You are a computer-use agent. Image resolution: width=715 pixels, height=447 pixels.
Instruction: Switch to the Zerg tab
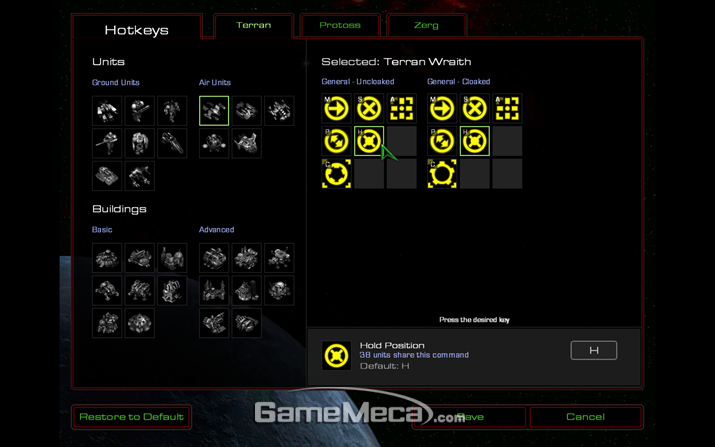(x=426, y=26)
